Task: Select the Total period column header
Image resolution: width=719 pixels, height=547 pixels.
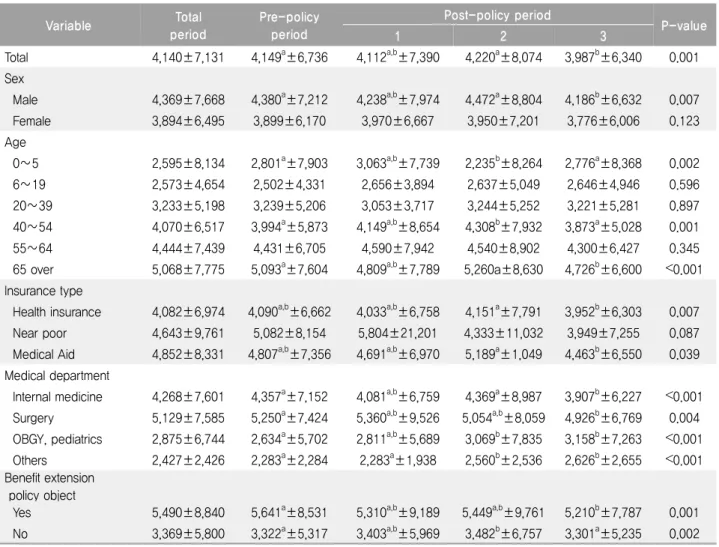Action: pyautogui.click(x=188, y=26)
